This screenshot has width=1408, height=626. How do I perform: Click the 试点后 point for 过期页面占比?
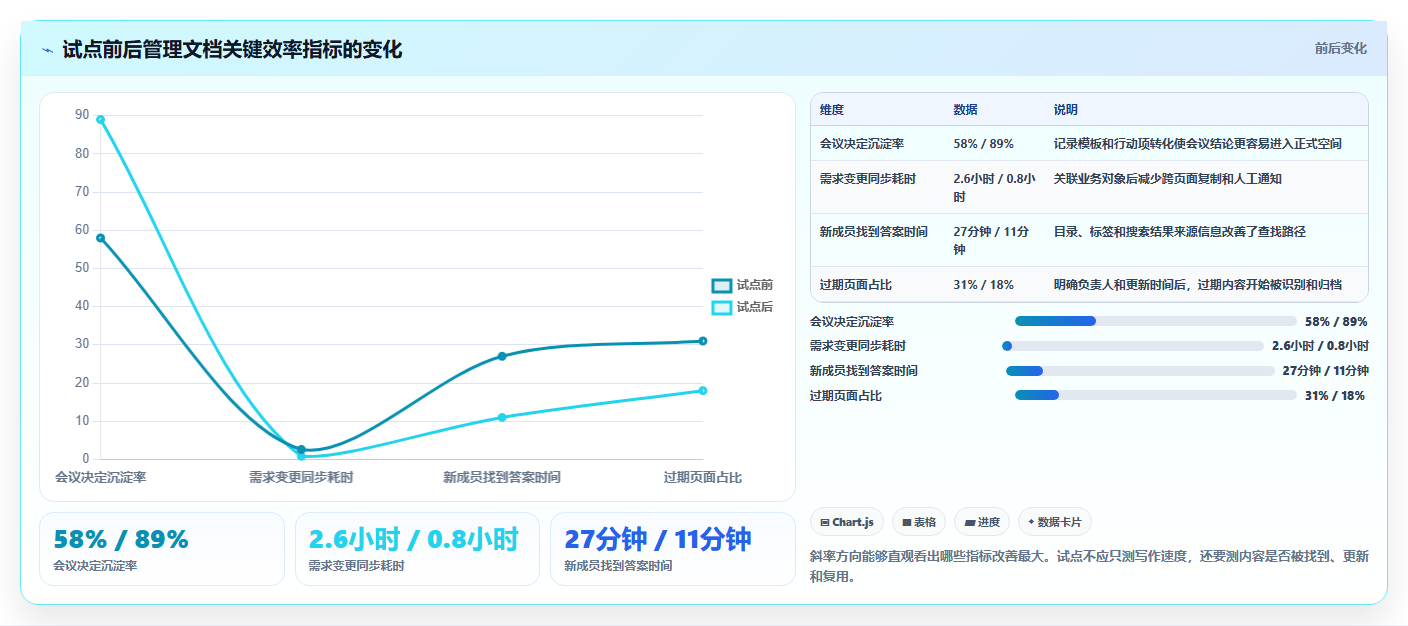click(x=703, y=391)
